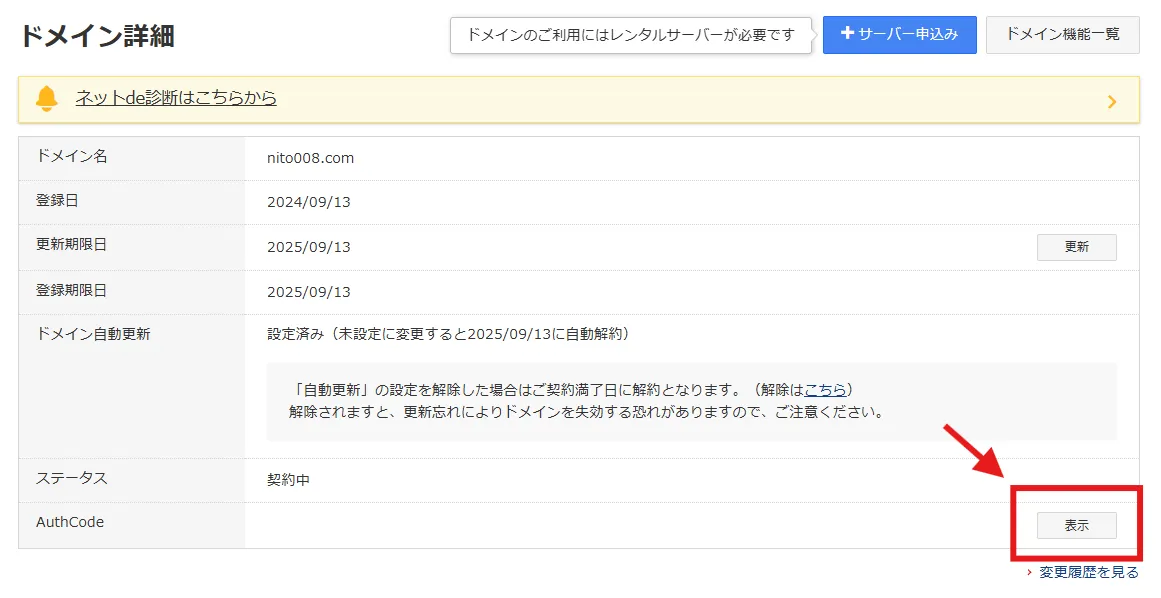
Task: Expand the yellow banner's right chevron
Action: pos(1111,101)
